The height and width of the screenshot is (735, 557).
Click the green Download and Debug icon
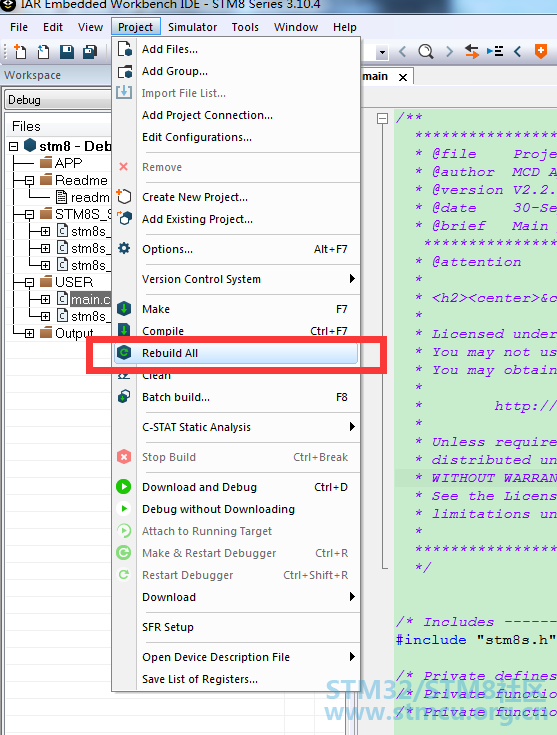(x=124, y=487)
